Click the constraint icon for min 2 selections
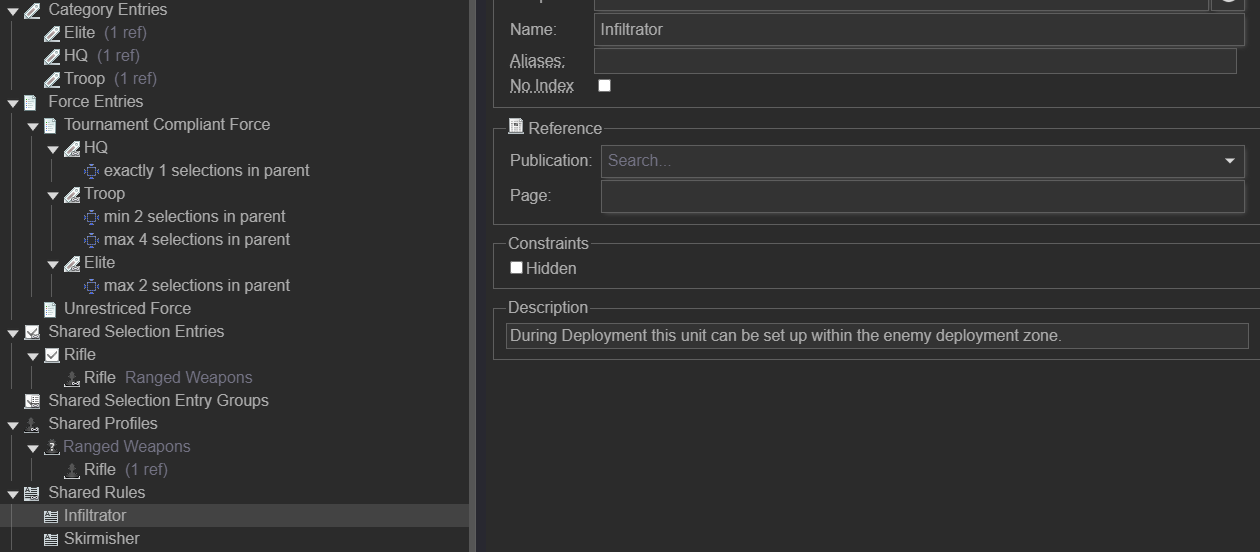Viewport: 1260px width, 552px height. pos(91,217)
